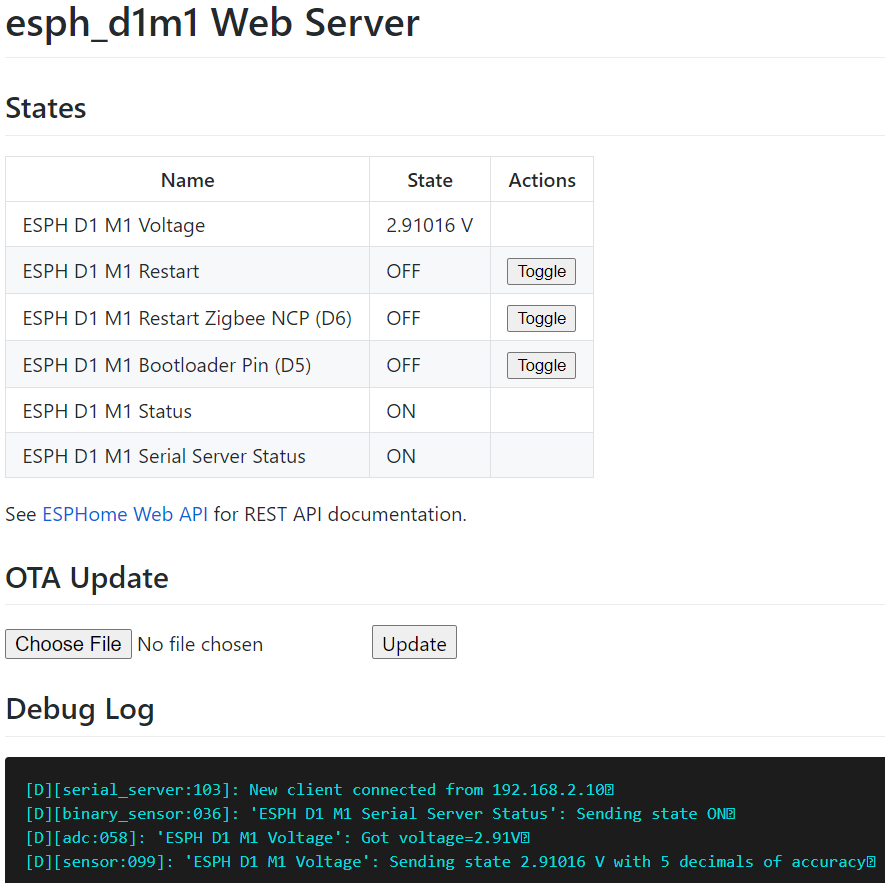885x883 pixels.
Task: Click the 2.91016 V voltage reading
Action: (429, 225)
